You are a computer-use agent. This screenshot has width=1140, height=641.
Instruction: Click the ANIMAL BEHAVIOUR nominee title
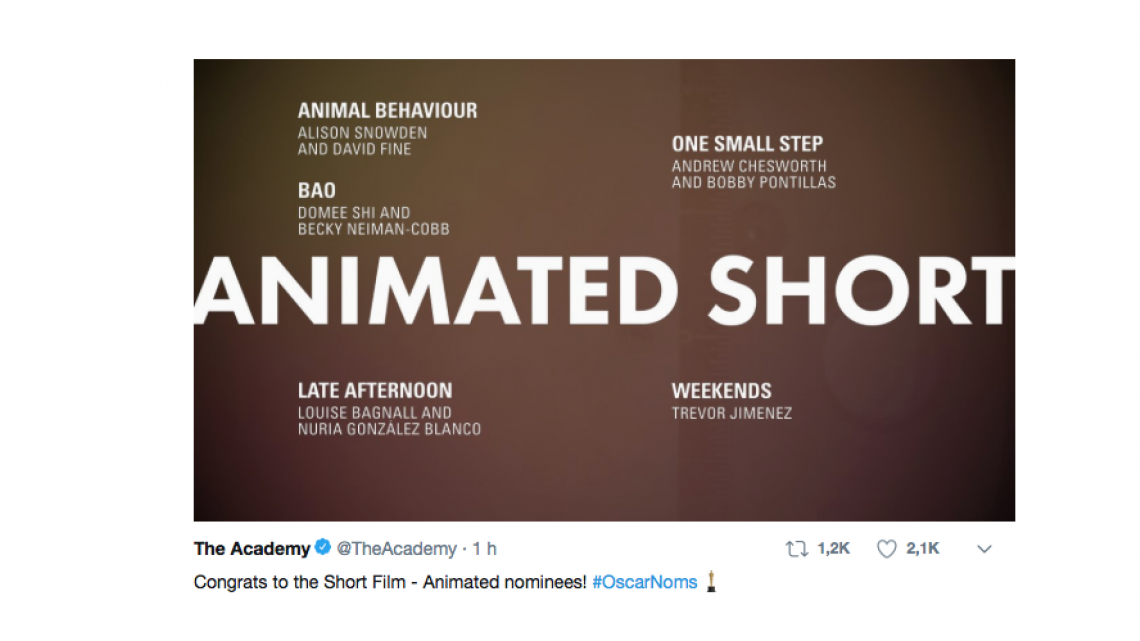(x=388, y=110)
